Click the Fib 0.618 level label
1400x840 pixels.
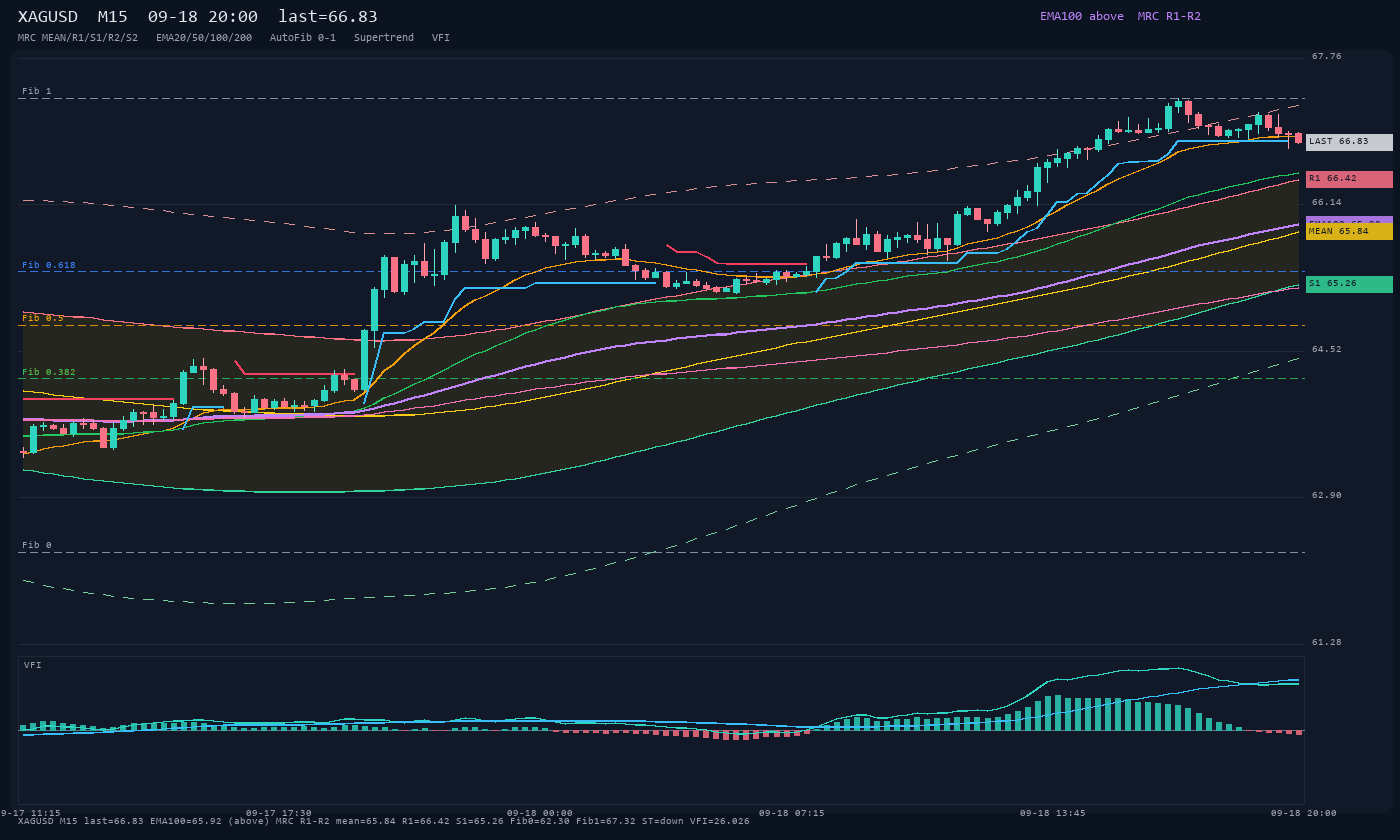[x=49, y=265]
